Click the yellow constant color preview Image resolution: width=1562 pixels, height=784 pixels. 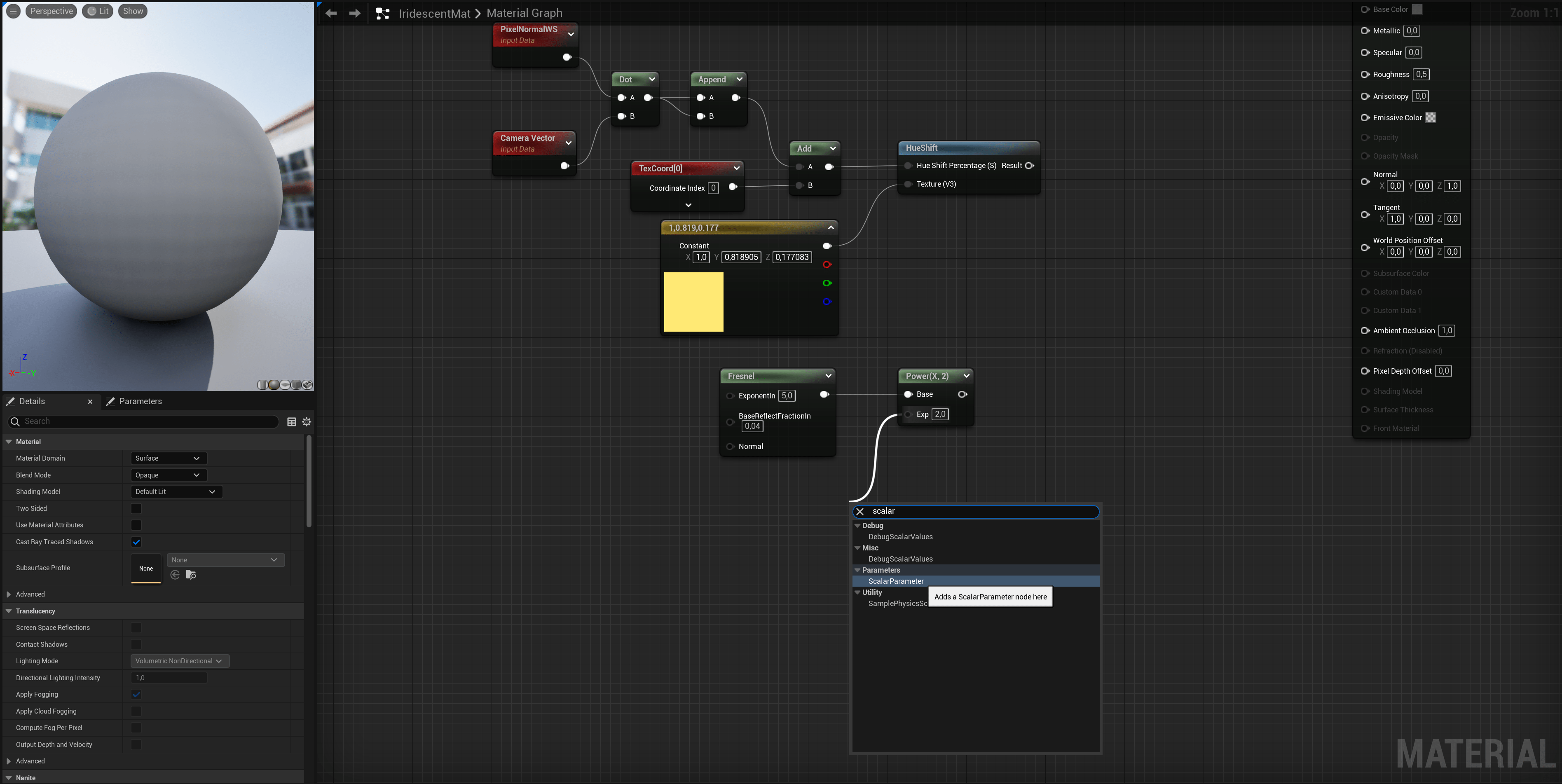click(x=693, y=302)
